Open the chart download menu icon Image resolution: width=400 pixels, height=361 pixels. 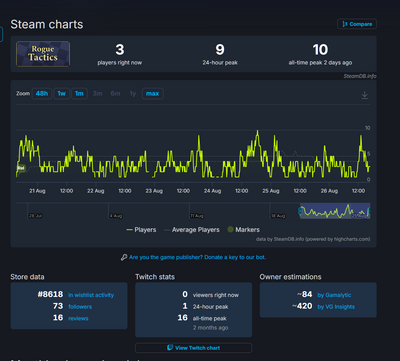pyautogui.click(x=365, y=95)
